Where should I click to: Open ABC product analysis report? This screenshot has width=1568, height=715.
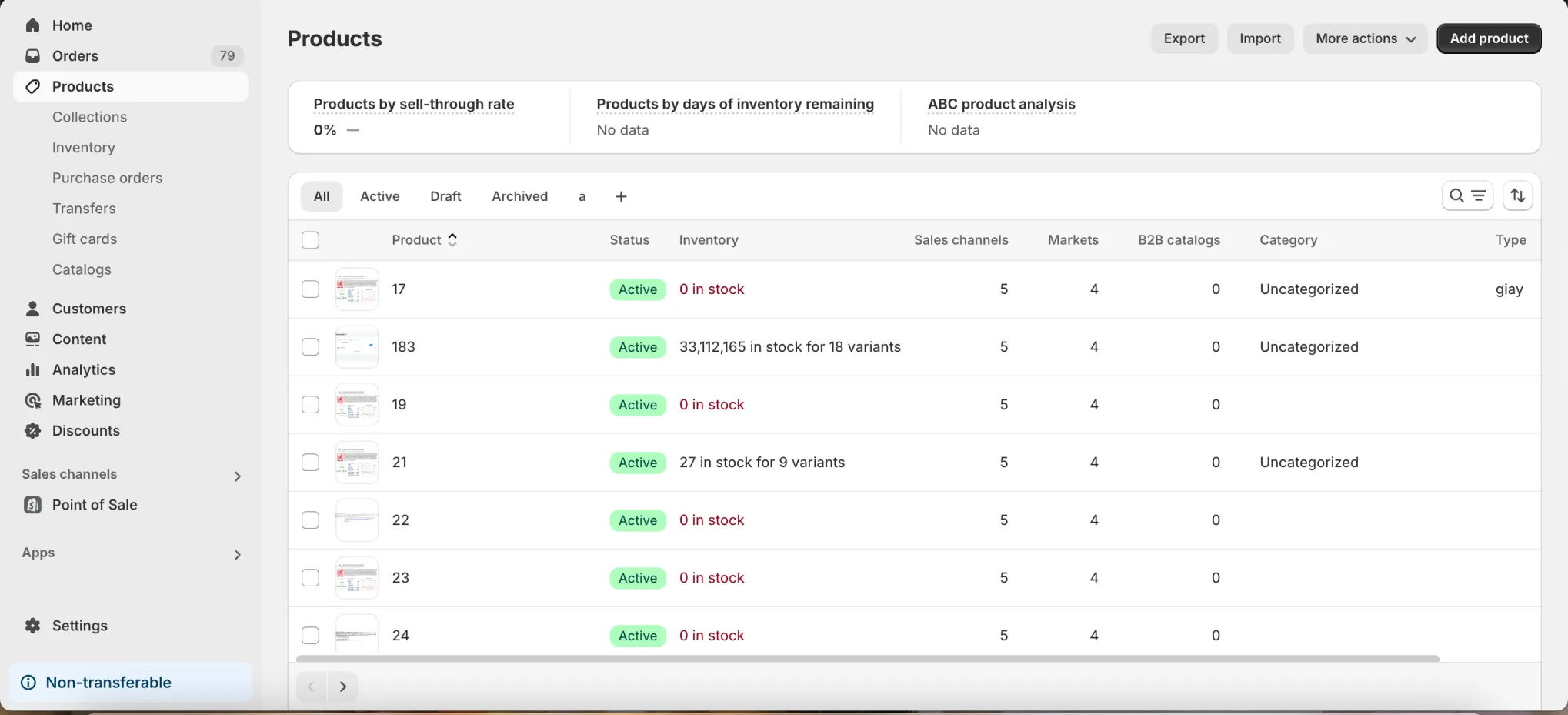coord(1002,104)
